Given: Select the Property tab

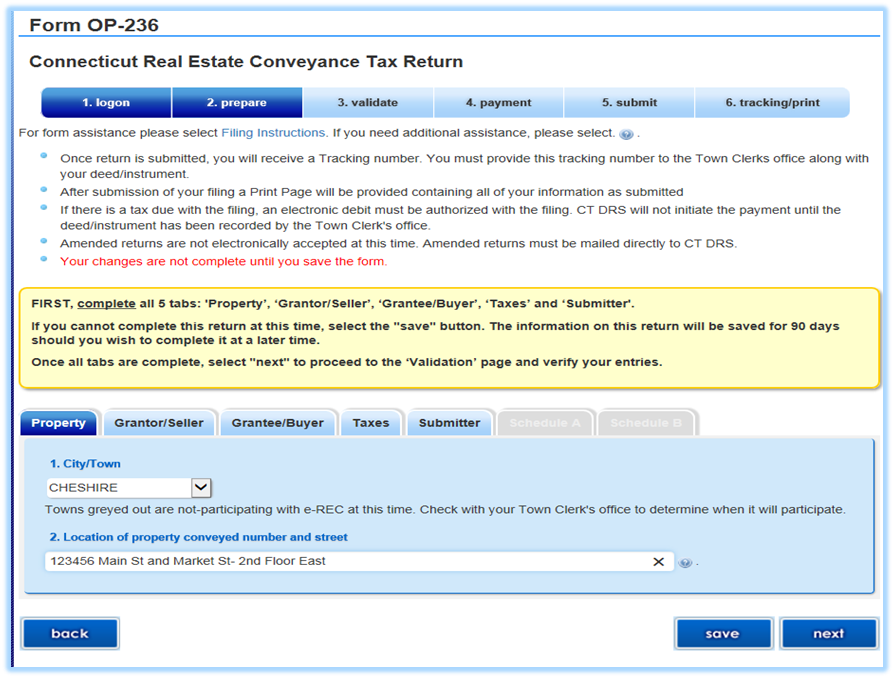Looking at the screenshot, I should 59,423.
